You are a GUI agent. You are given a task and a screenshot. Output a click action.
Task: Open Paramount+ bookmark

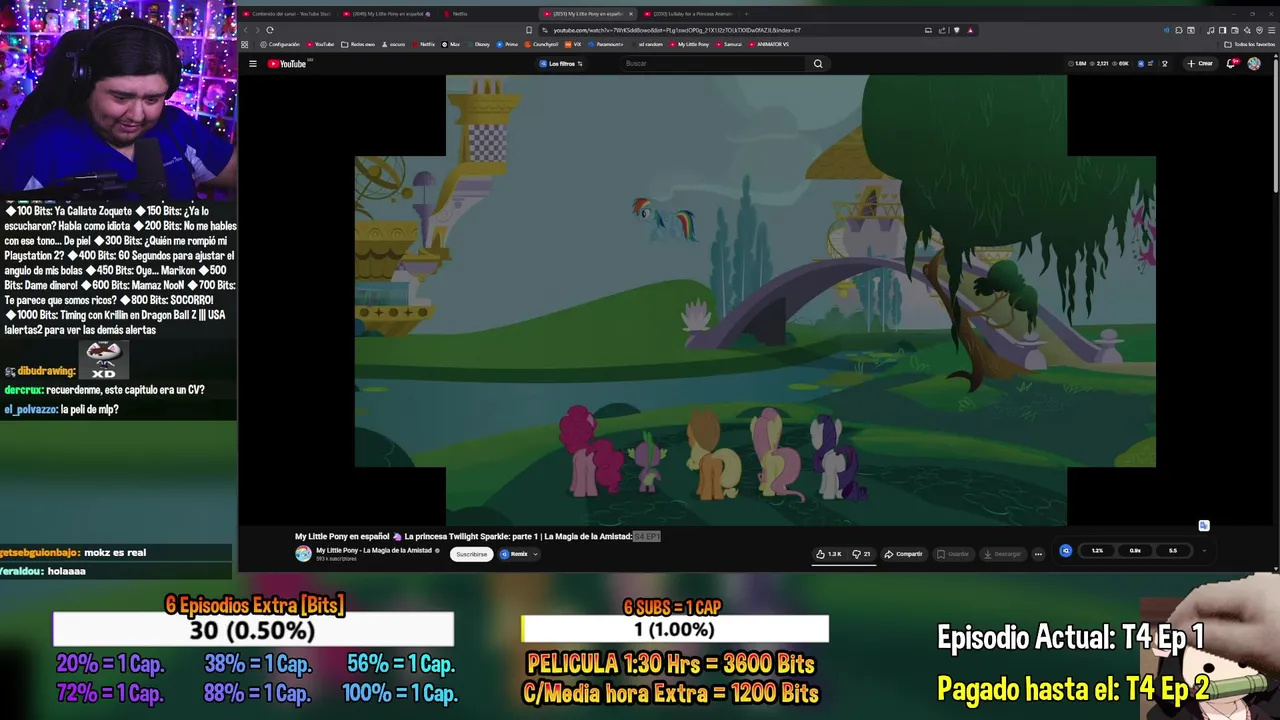[607, 44]
